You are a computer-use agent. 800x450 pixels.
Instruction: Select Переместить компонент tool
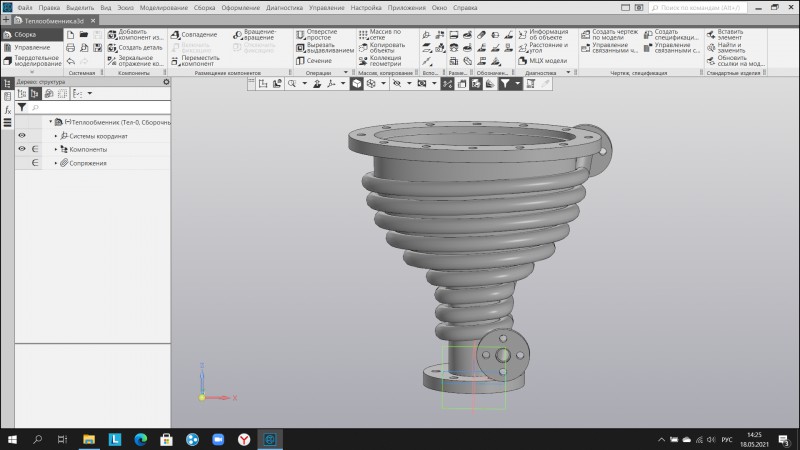point(195,61)
